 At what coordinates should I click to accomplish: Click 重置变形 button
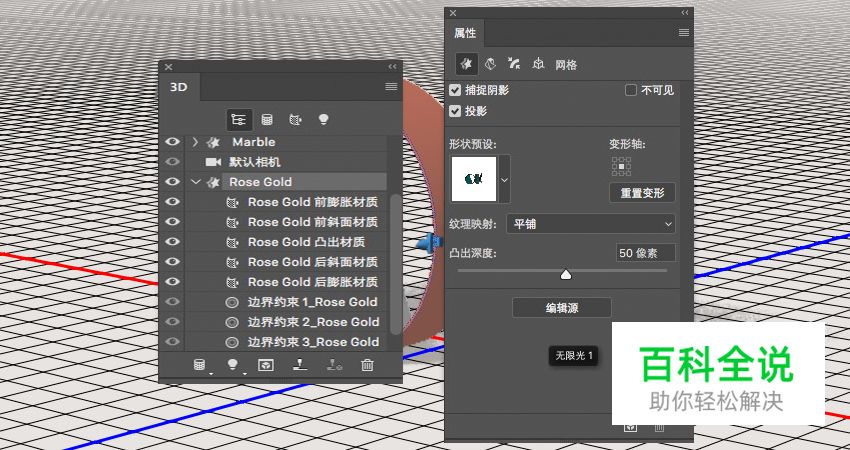click(x=642, y=193)
